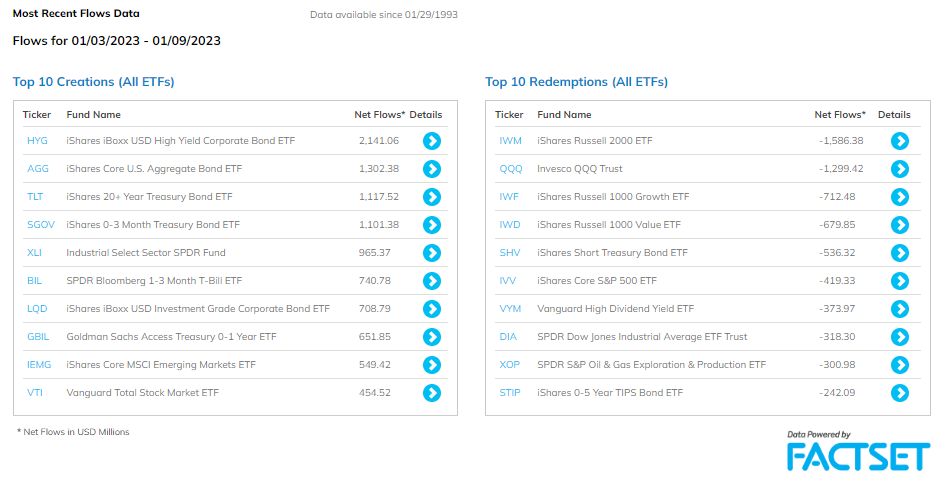Open details arrow for QQQ row

(x=900, y=169)
